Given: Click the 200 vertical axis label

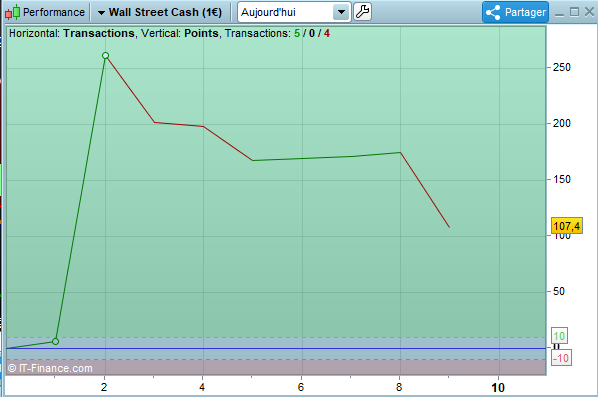Looking at the screenshot, I should click(x=562, y=123).
